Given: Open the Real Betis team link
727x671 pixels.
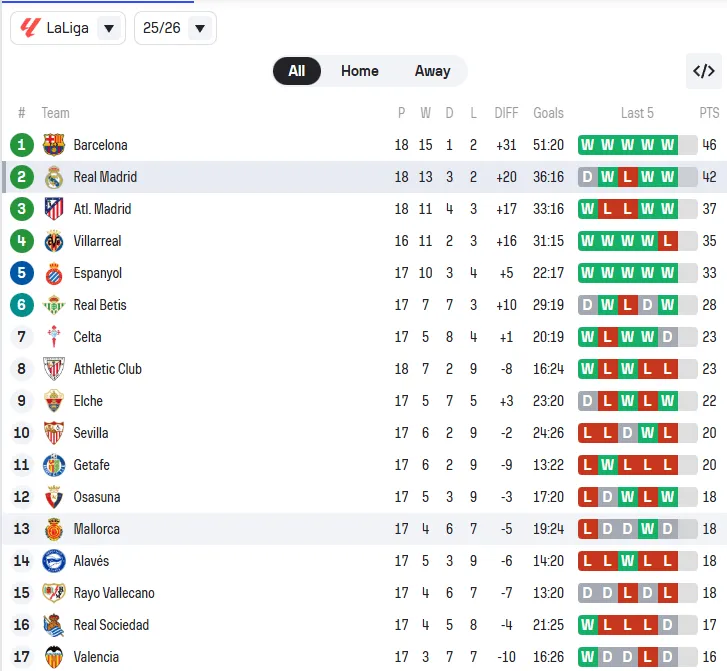Looking at the screenshot, I should tap(100, 305).
